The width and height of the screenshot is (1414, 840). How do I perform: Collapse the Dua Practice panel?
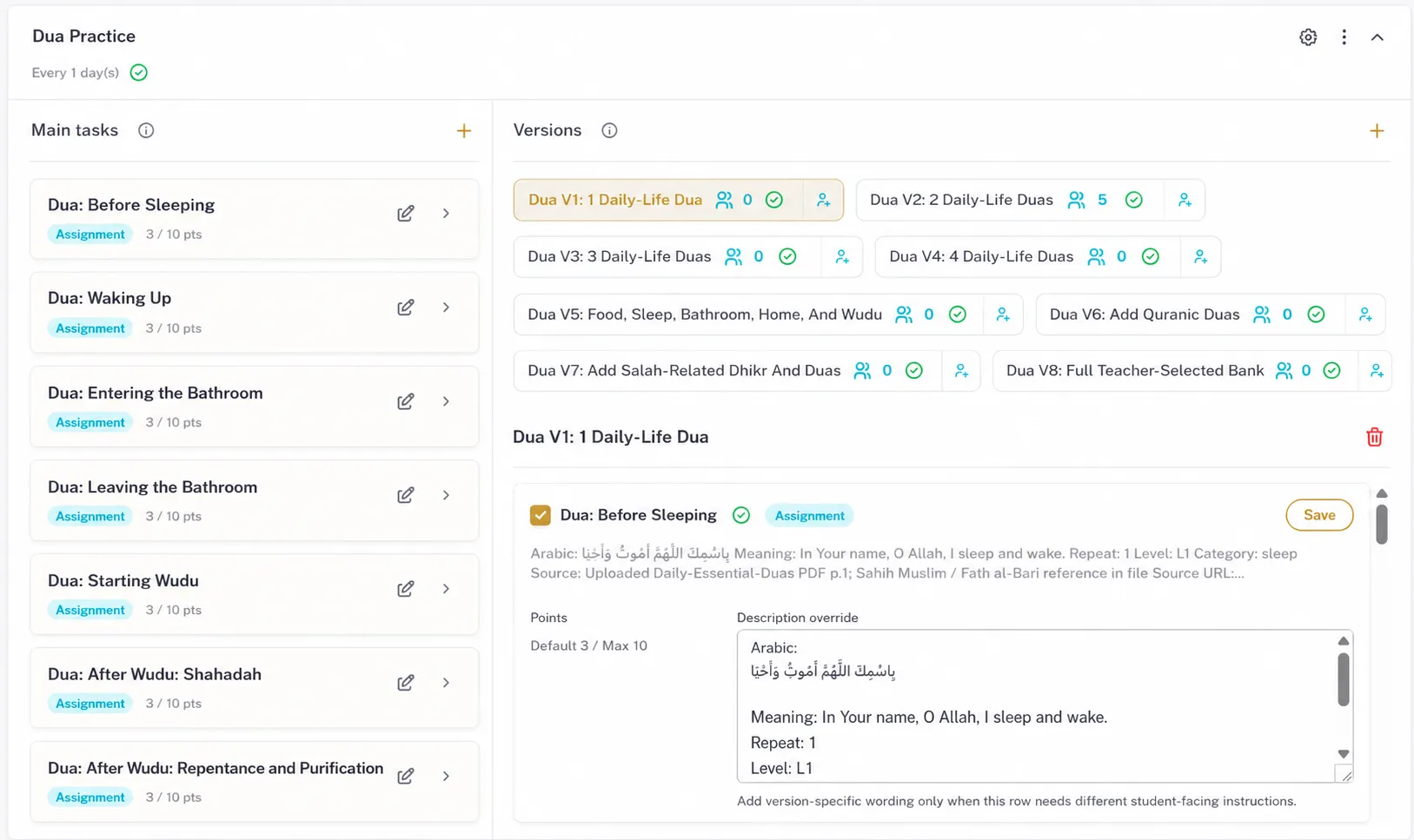pyautogui.click(x=1377, y=37)
